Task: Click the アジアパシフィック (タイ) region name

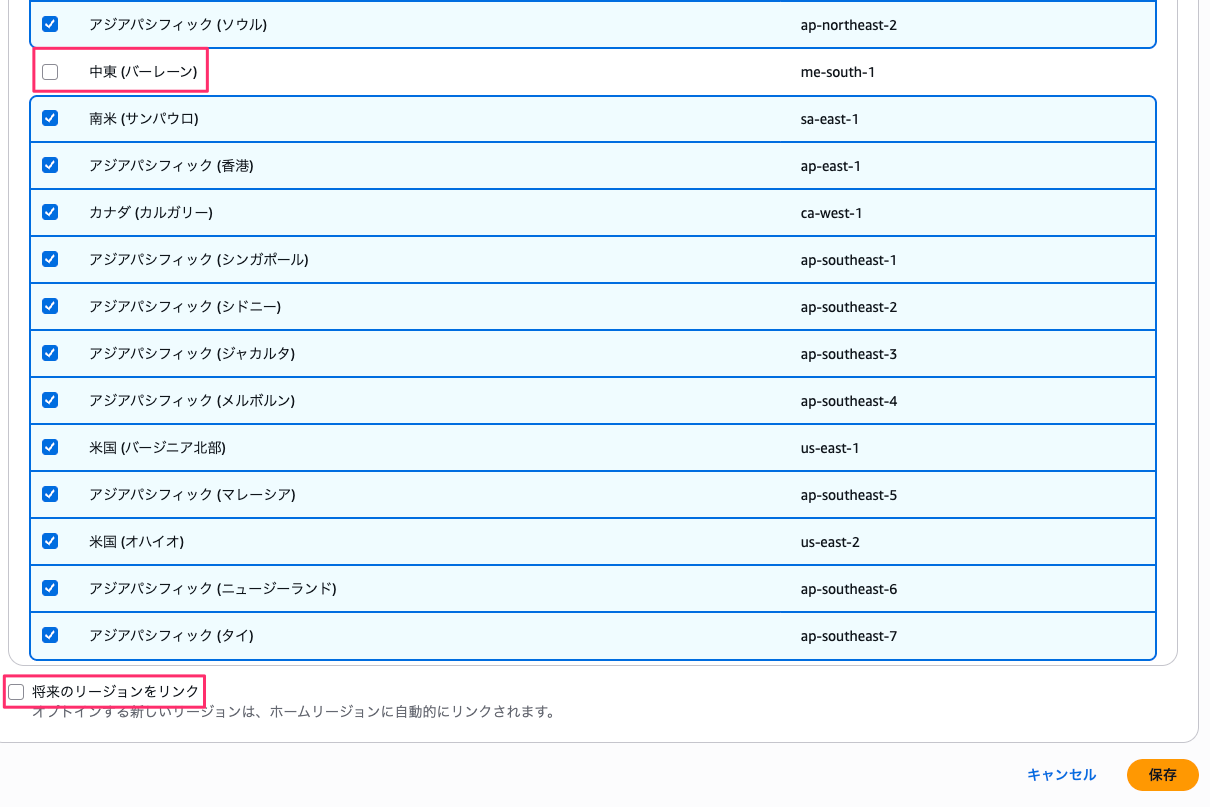Action: click(171, 636)
